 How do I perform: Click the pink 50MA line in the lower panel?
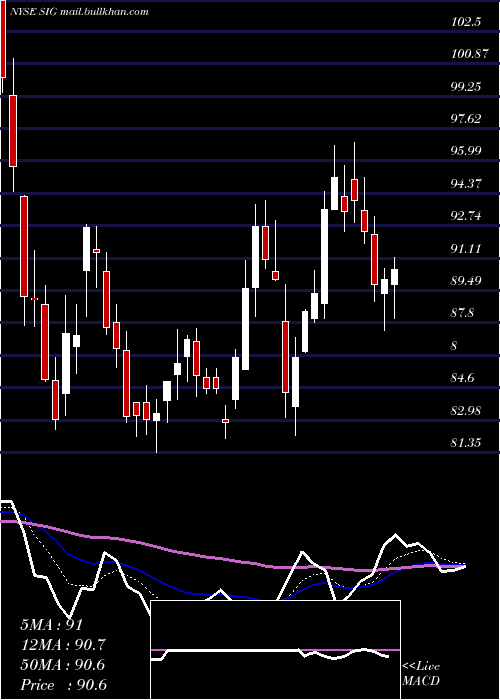pos(232,560)
